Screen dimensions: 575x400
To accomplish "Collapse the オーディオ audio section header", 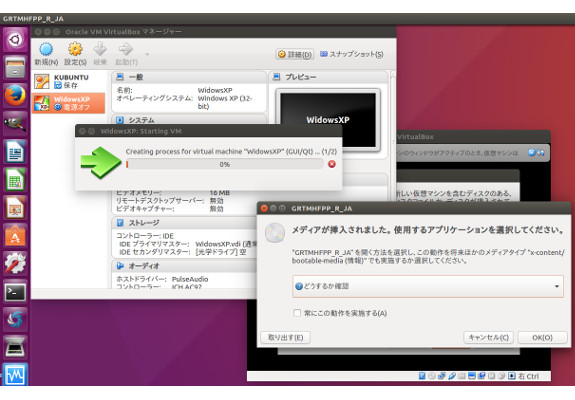I will [x=185, y=266].
